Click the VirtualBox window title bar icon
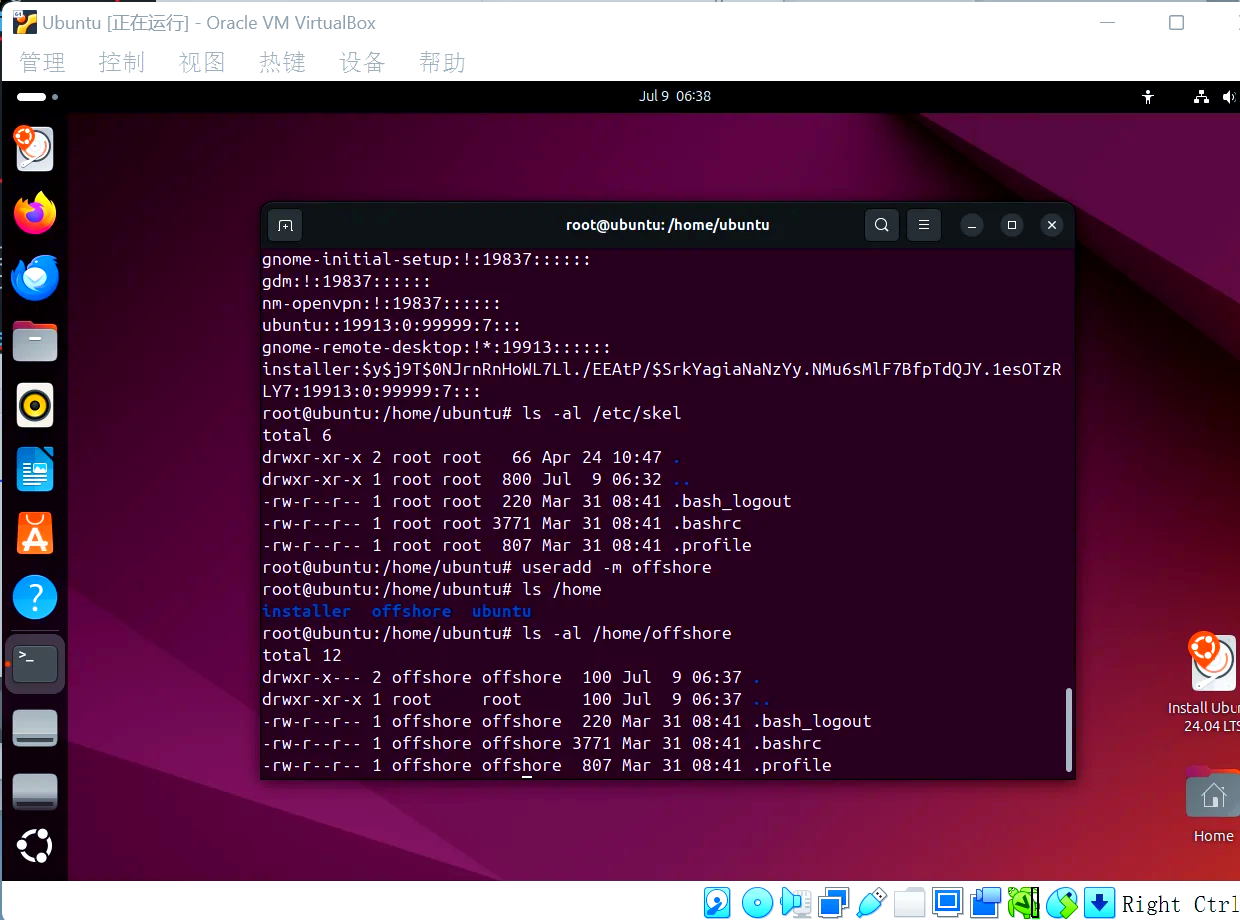 point(26,22)
